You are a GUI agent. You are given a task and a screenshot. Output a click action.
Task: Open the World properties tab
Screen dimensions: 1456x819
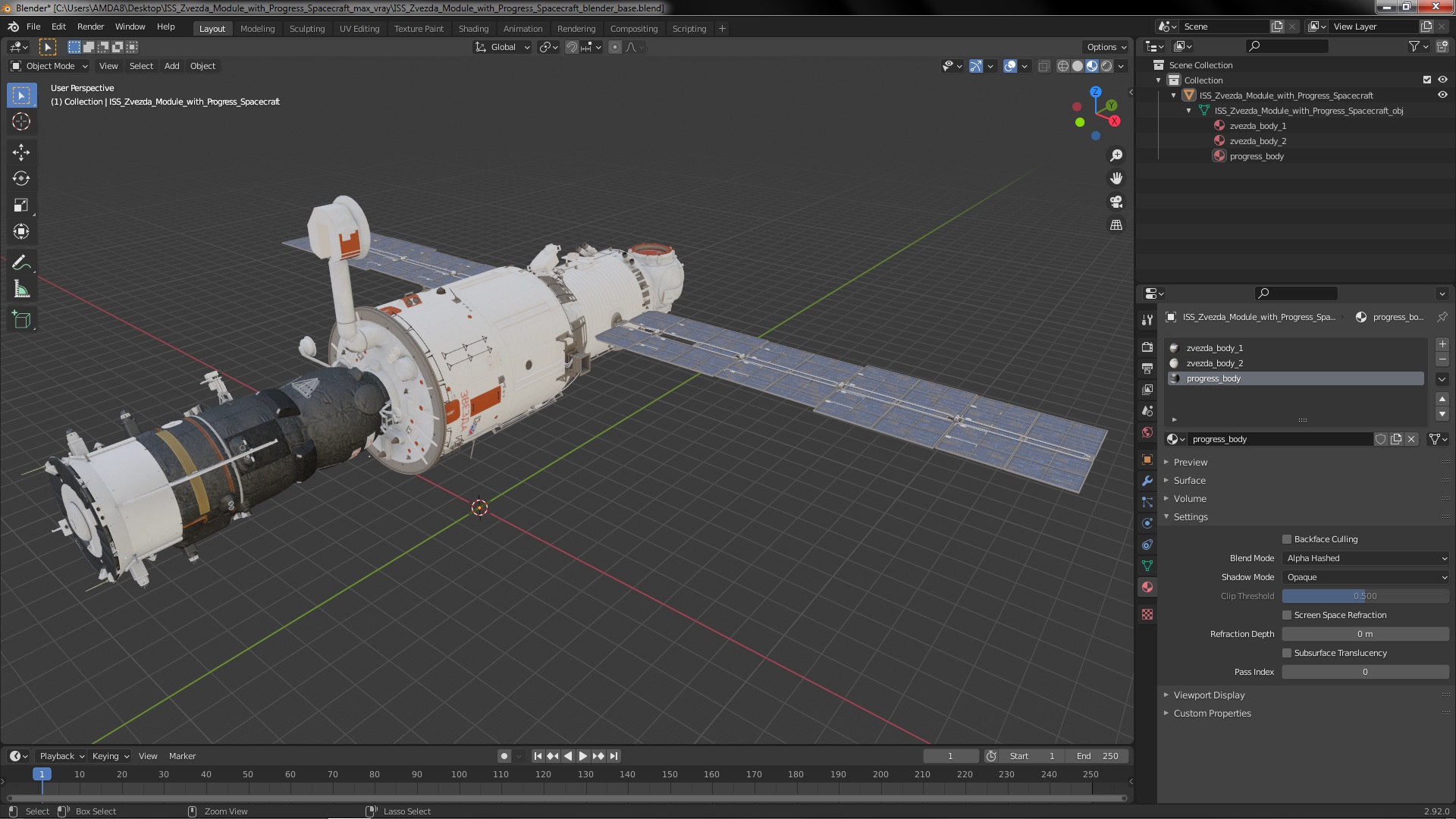coord(1147,432)
